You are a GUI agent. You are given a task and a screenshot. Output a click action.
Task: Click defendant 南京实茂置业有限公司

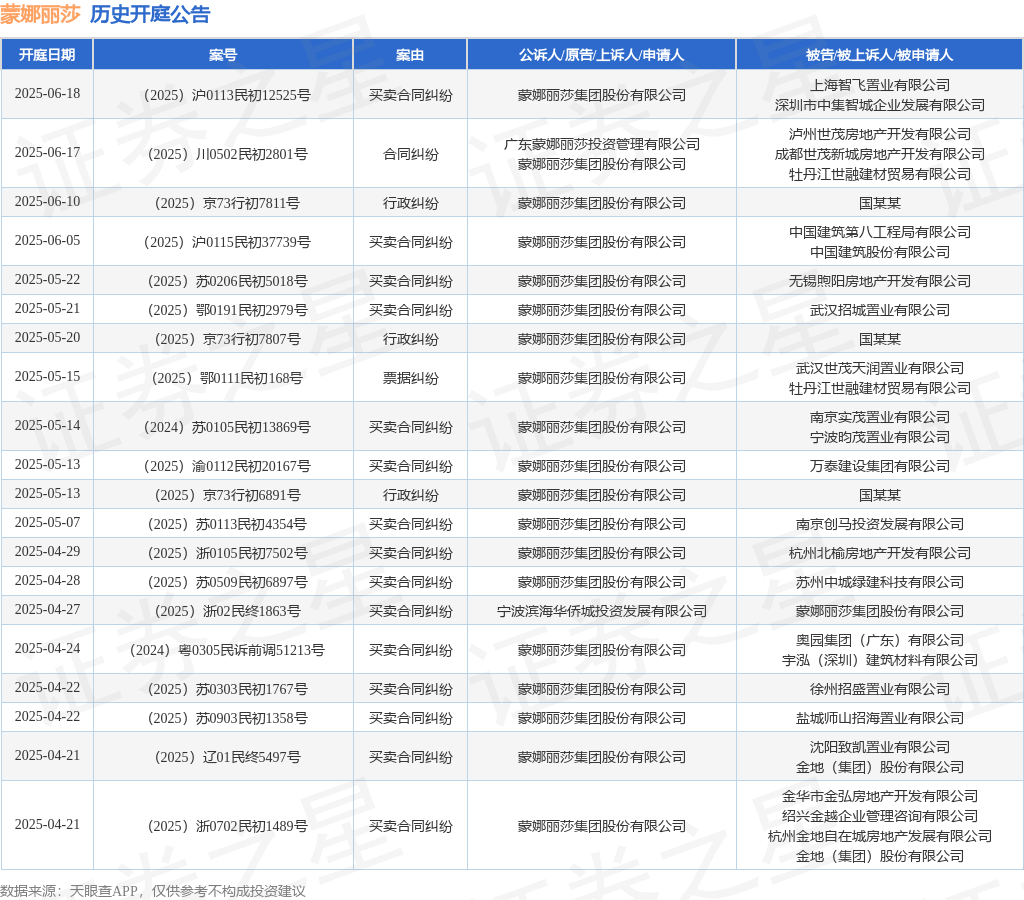tap(880, 417)
